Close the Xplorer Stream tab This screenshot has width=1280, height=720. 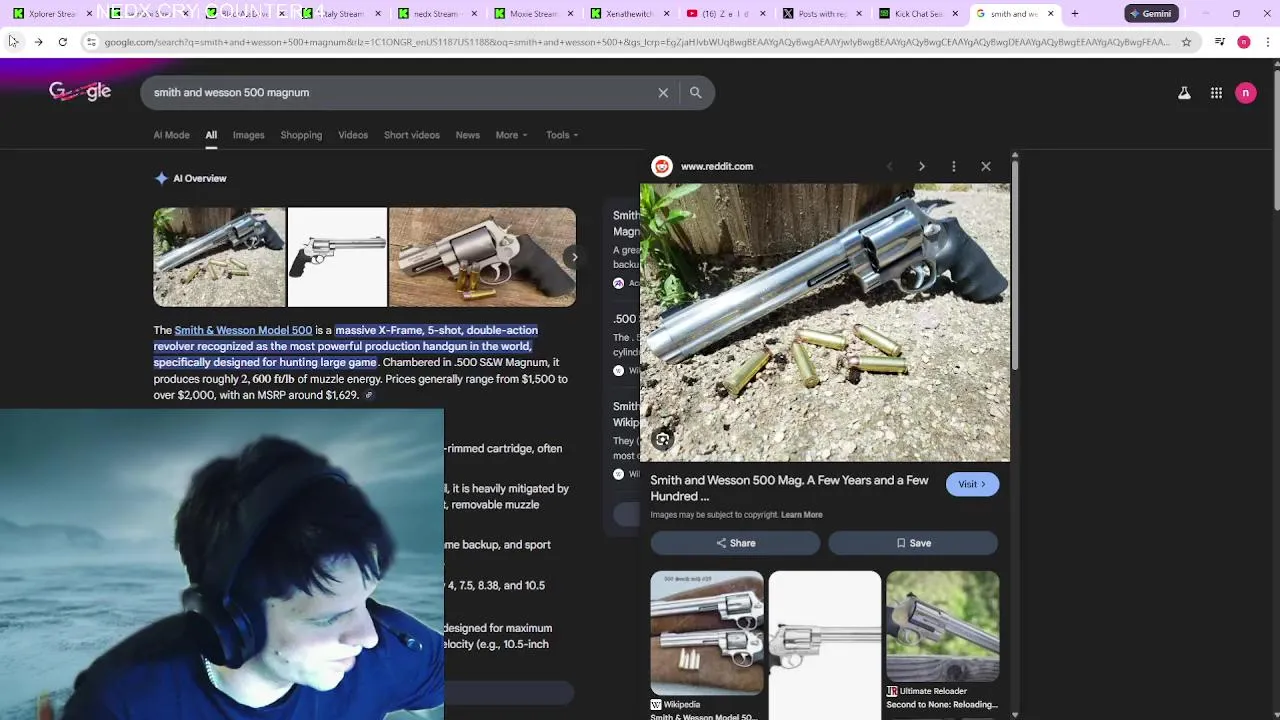89,14
